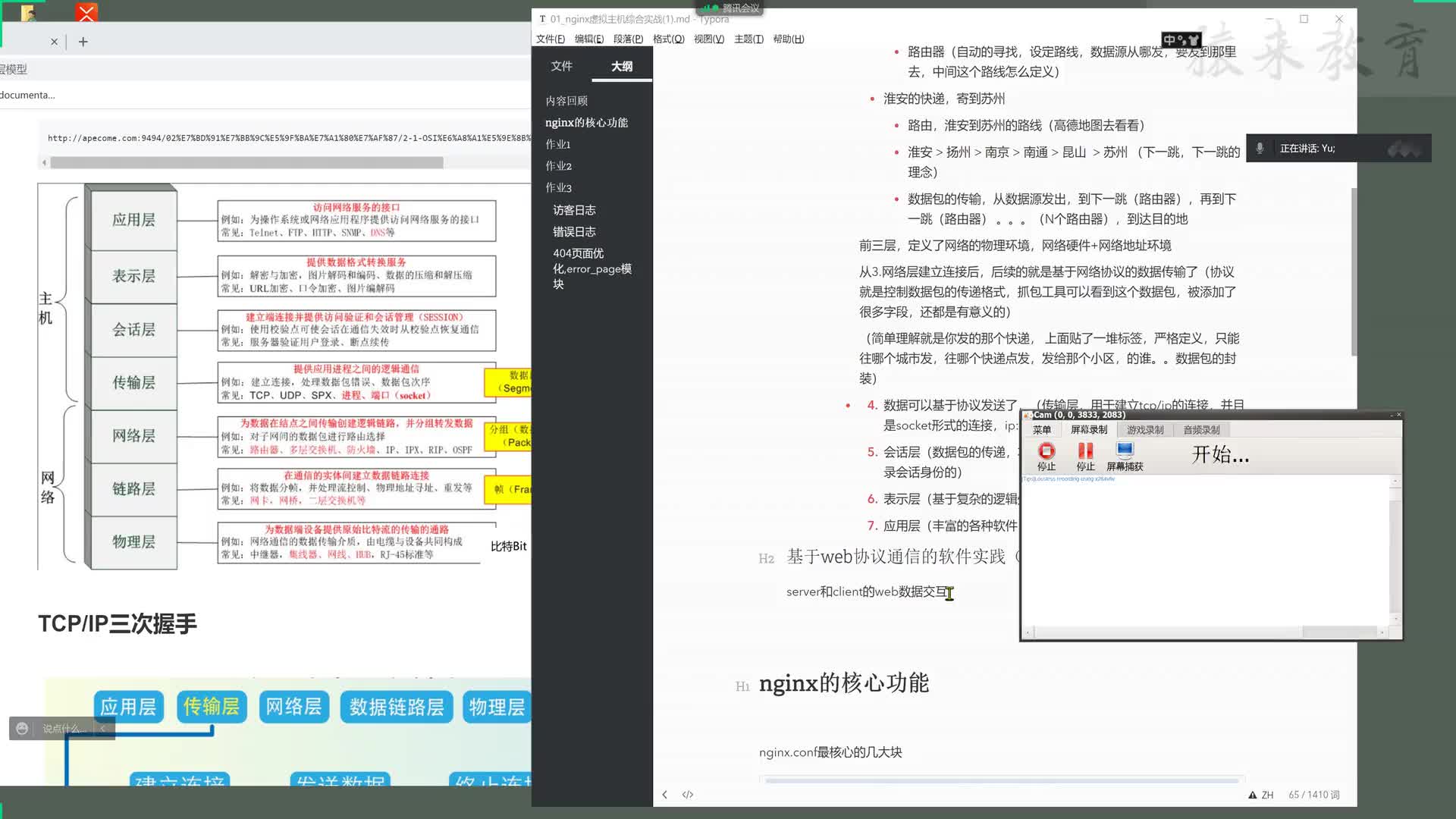Jump to 作业2 in the outline

tap(558, 165)
